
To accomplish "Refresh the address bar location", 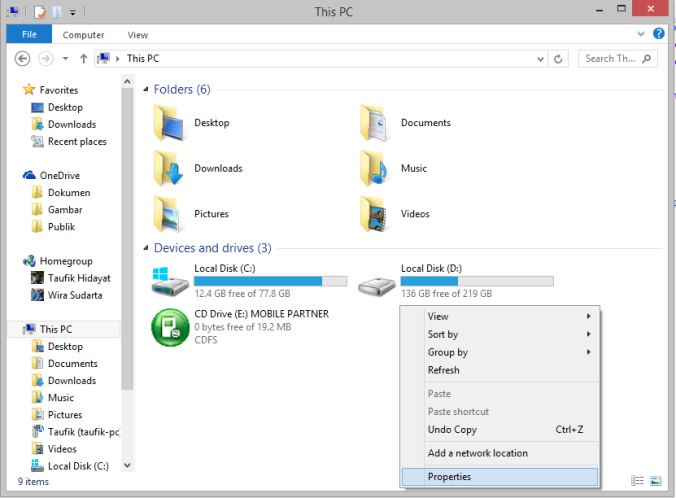I will [x=558, y=59].
